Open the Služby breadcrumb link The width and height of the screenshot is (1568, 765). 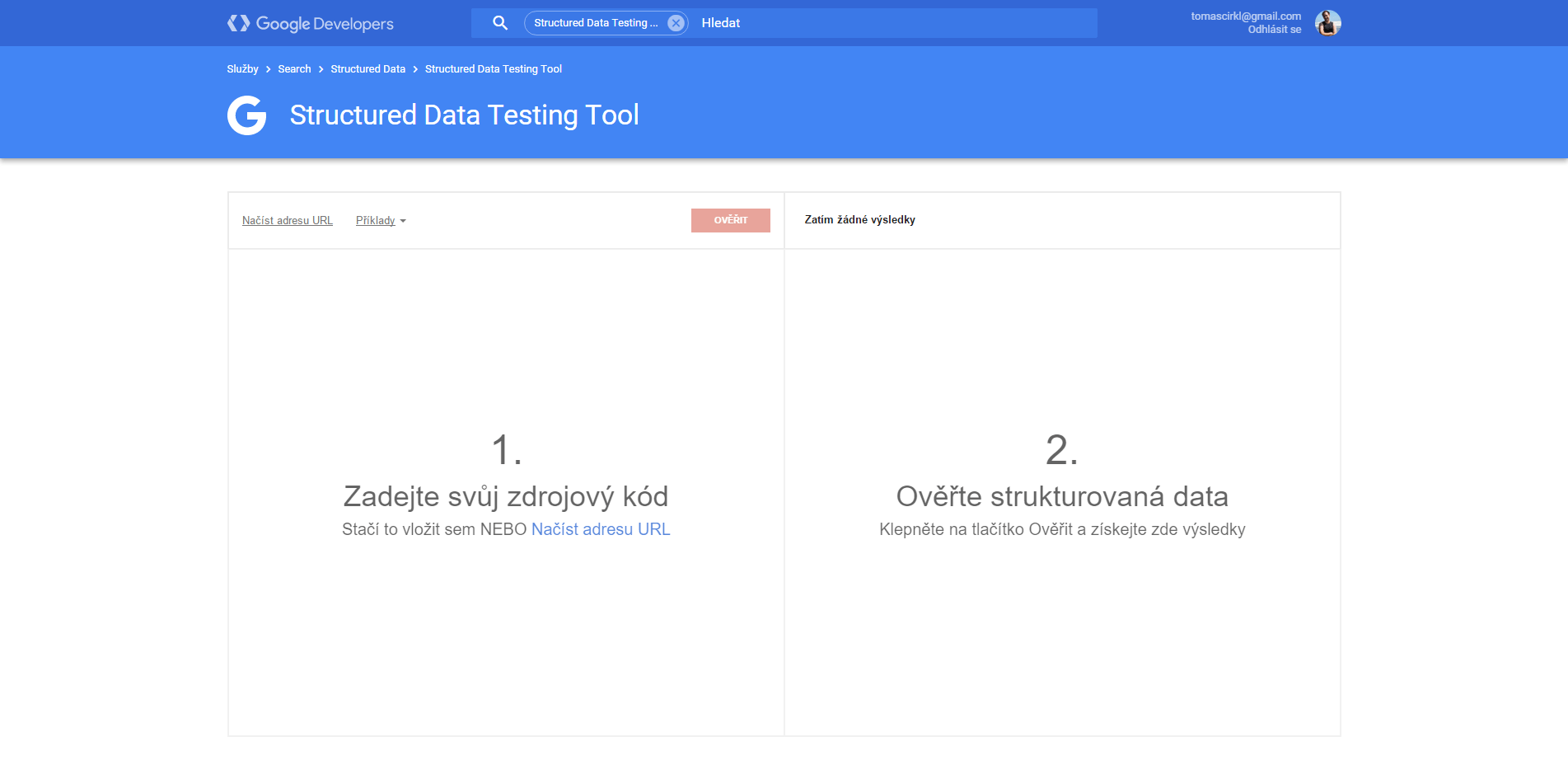point(242,69)
